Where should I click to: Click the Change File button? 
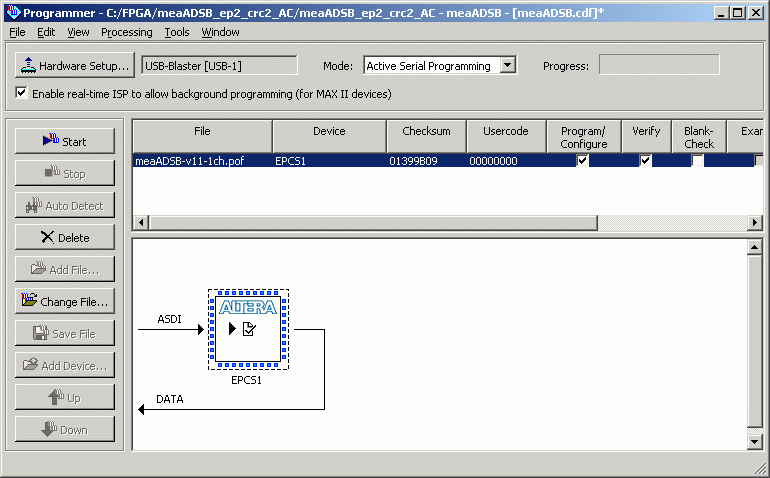[x=65, y=301]
